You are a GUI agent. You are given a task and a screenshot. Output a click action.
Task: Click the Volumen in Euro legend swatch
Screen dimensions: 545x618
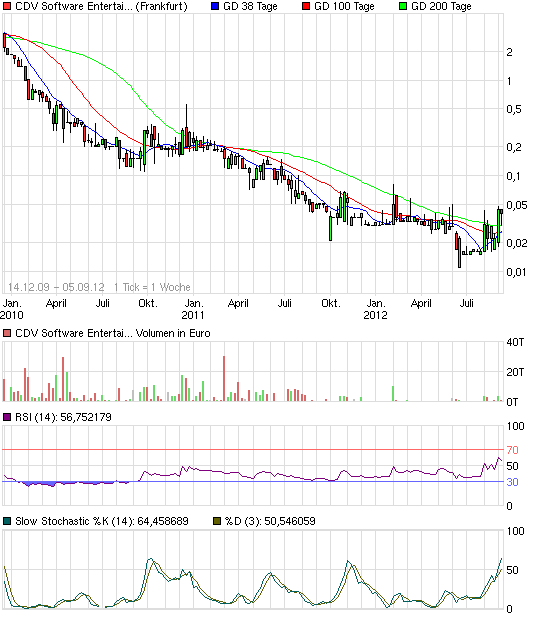click(x=7, y=333)
